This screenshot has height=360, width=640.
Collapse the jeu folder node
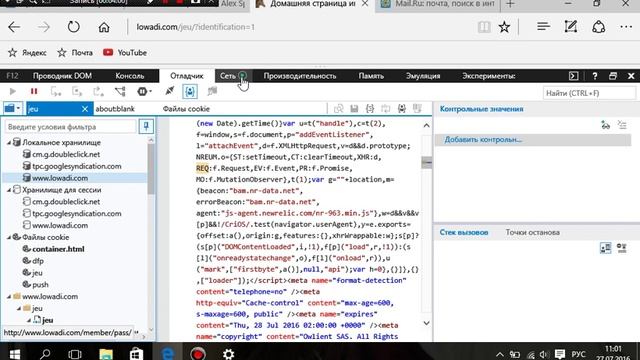pyautogui.click(x=19, y=309)
